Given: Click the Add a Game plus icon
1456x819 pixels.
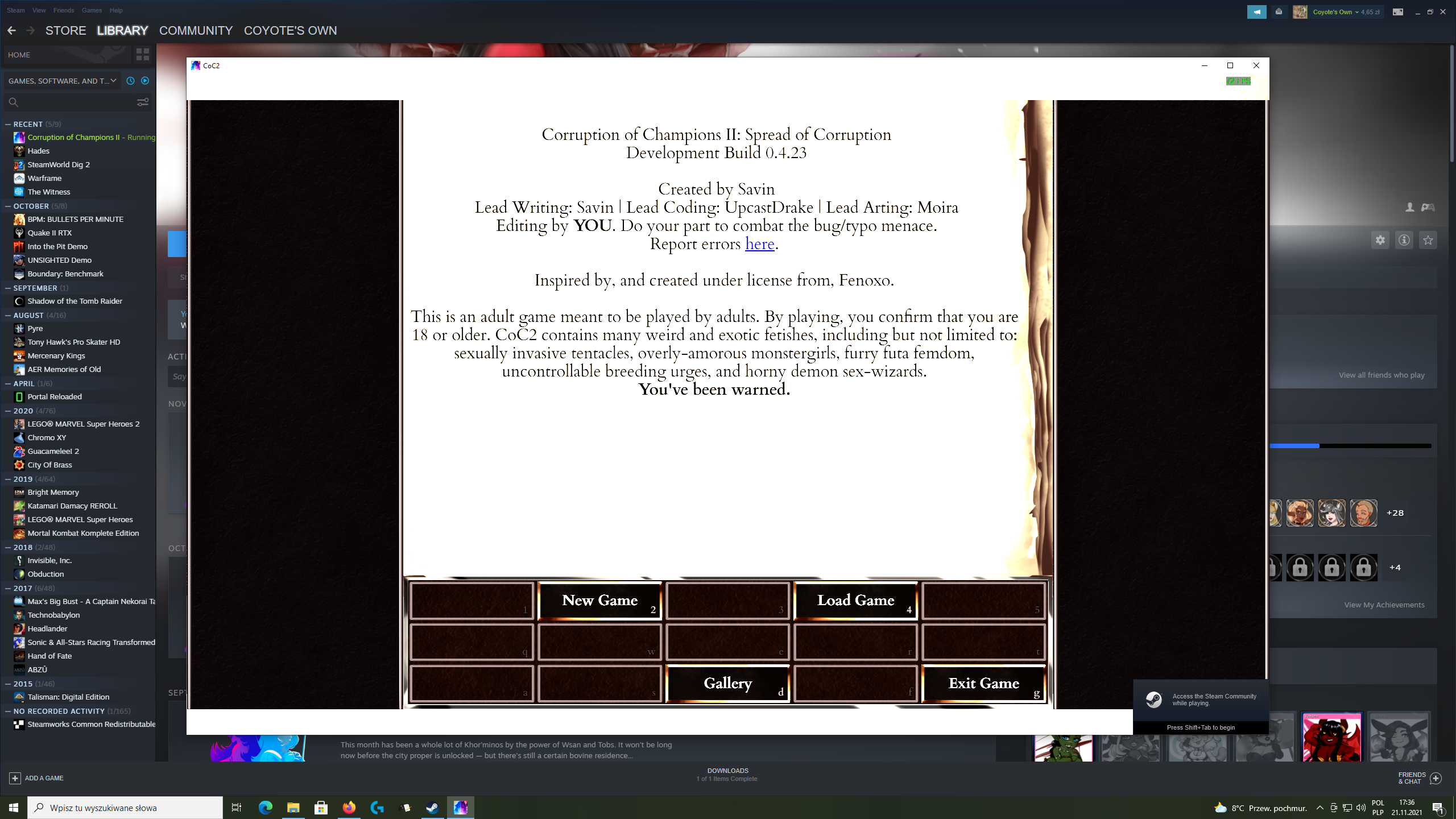Looking at the screenshot, I should [x=15, y=778].
